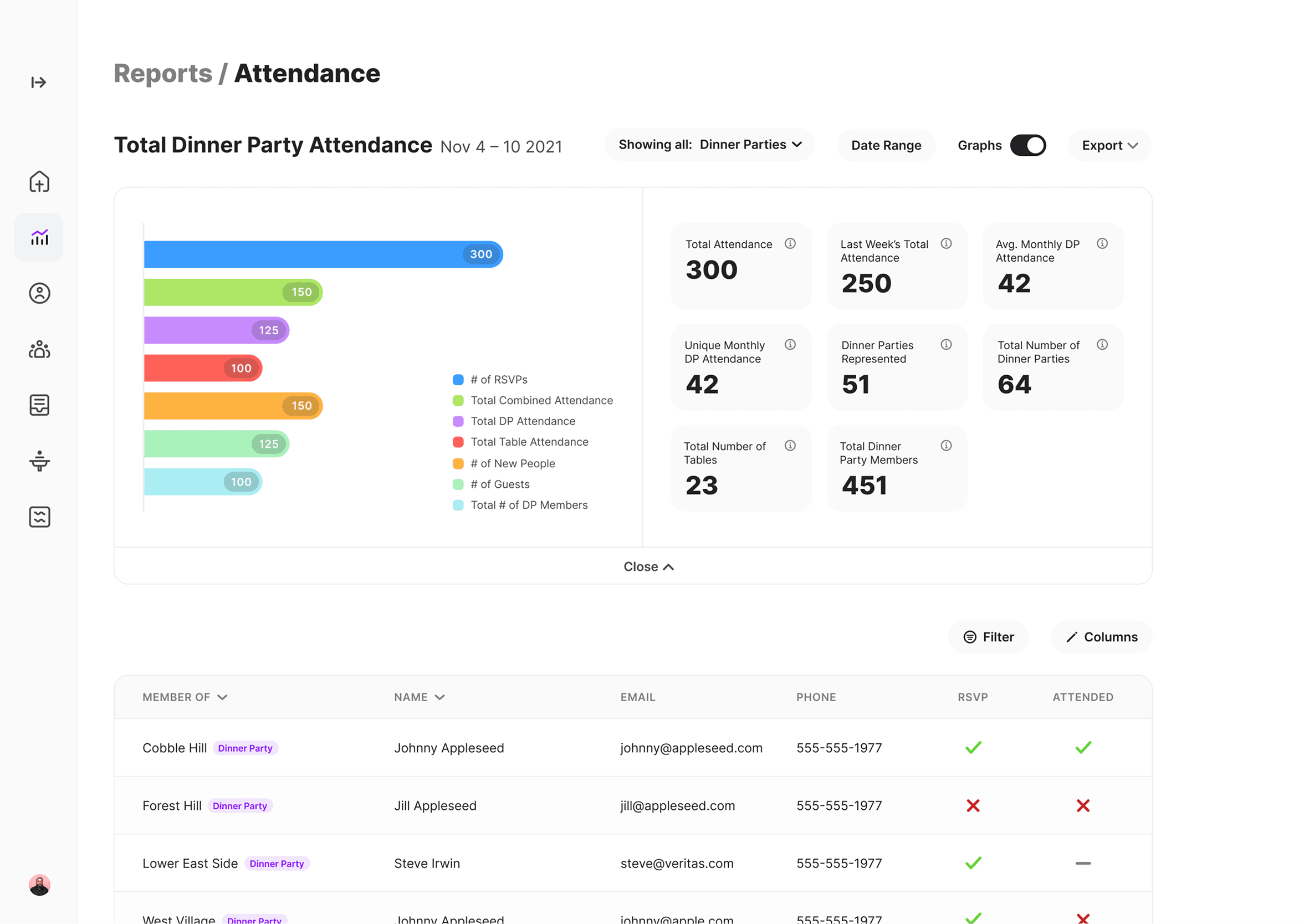Open the dining table icon in the sidebar
1299x924 pixels.
tap(39, 460)
